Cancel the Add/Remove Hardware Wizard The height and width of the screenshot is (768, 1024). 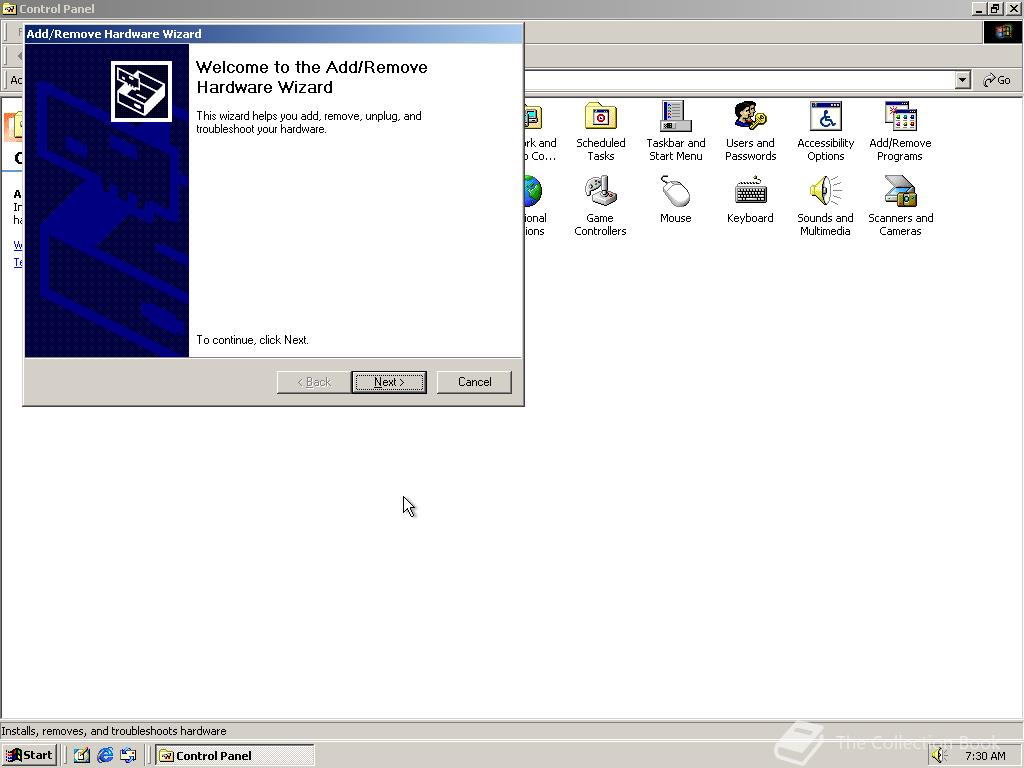pyautogui.click(x=474, y=382)
